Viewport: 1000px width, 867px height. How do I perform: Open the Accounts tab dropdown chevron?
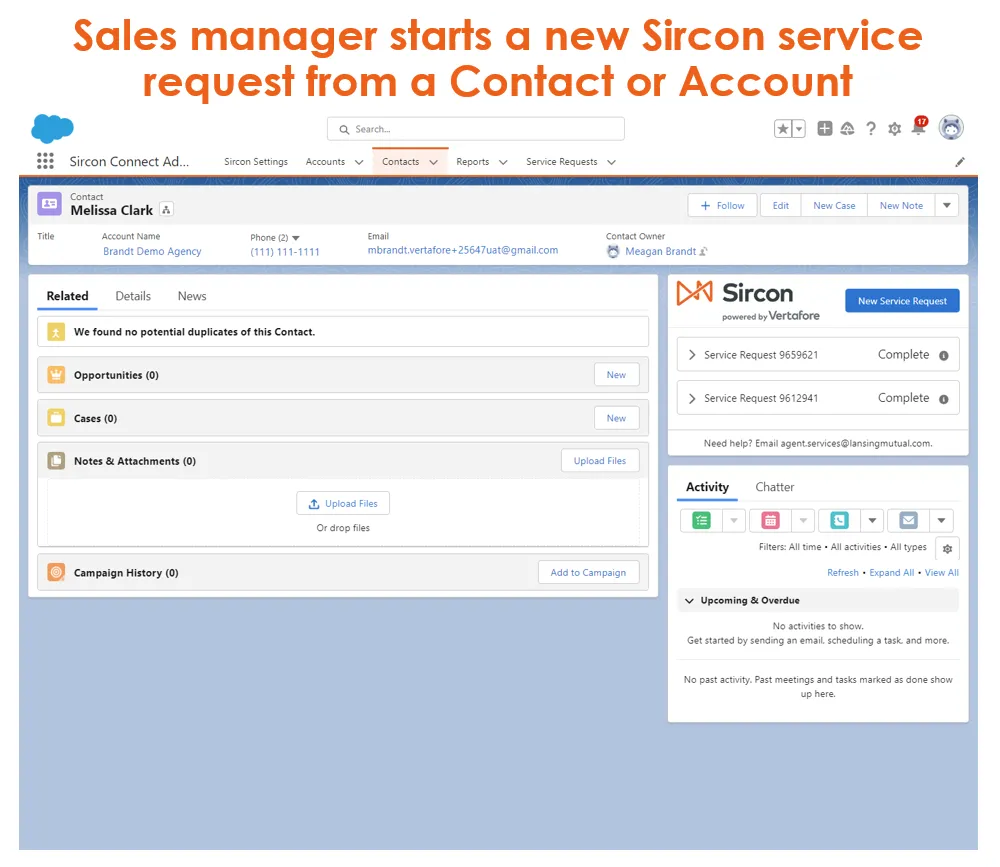tap(359, 162)
